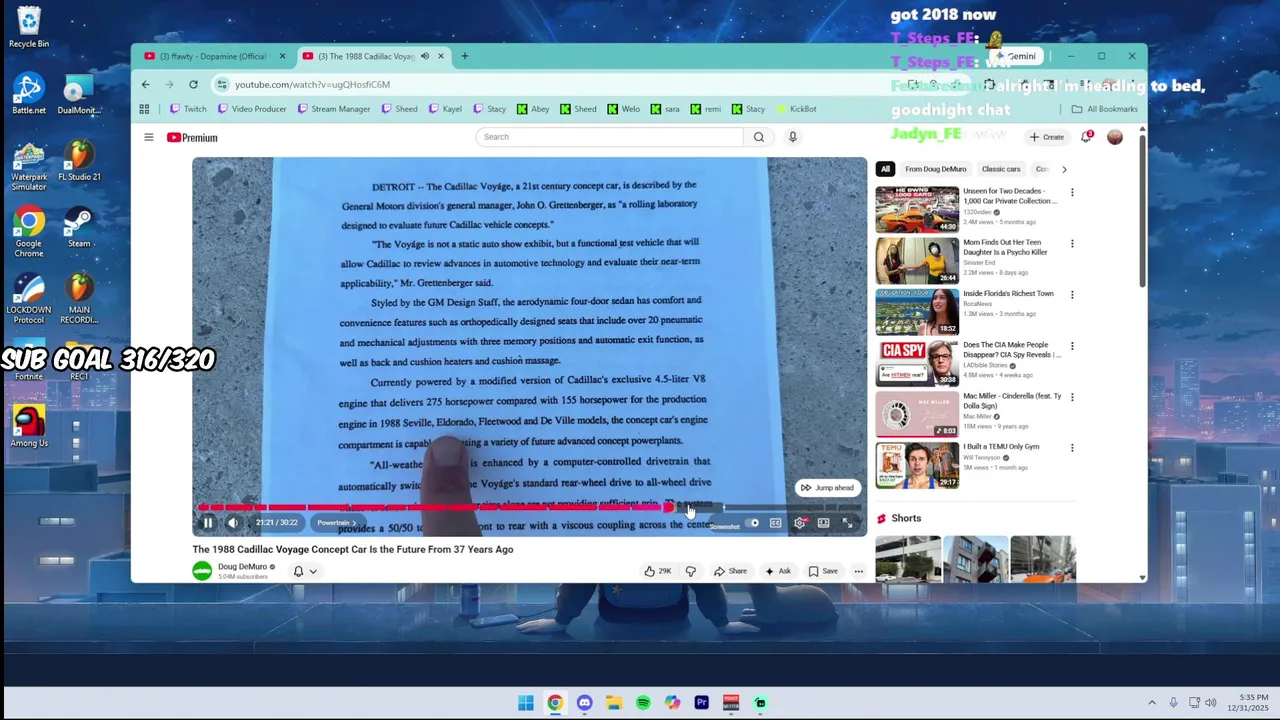Open Discord from taskbar
This screenshot has width=1280, height=720.
pyautogui.click(x=584, y=703)
